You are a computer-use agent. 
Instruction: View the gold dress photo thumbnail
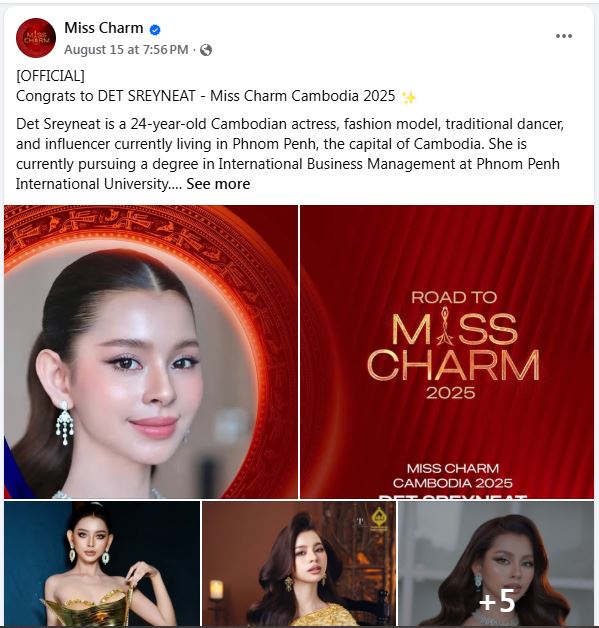click(x=102, y=563)
